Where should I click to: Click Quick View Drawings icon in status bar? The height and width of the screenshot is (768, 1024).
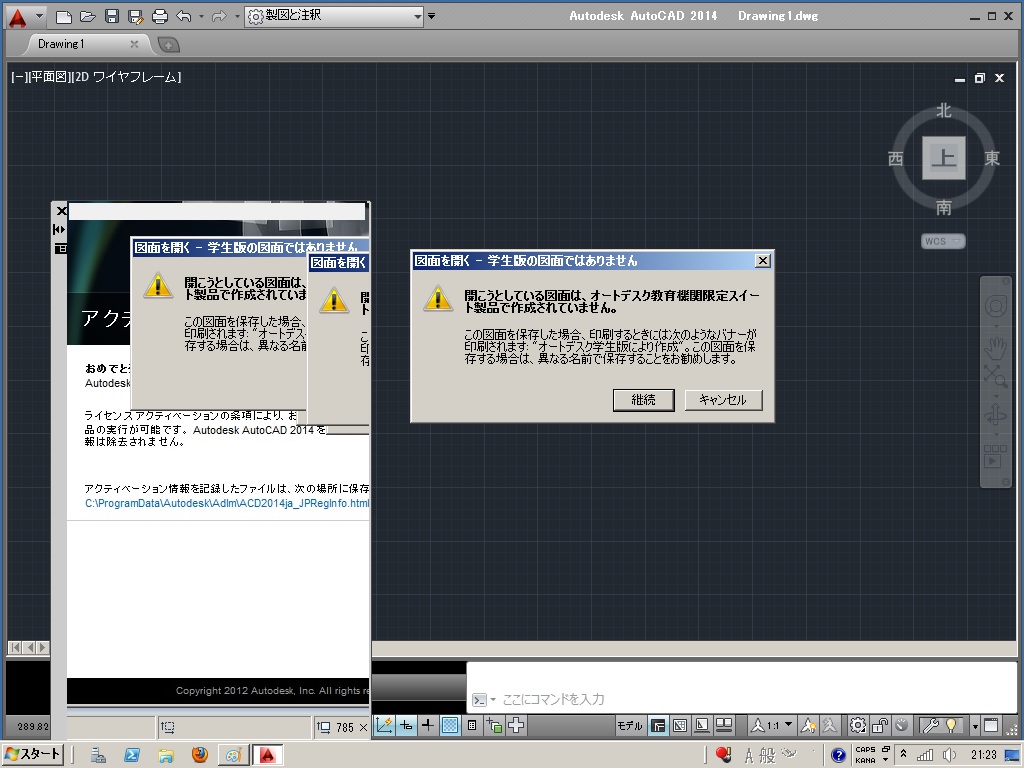click(x=724, y=726)
